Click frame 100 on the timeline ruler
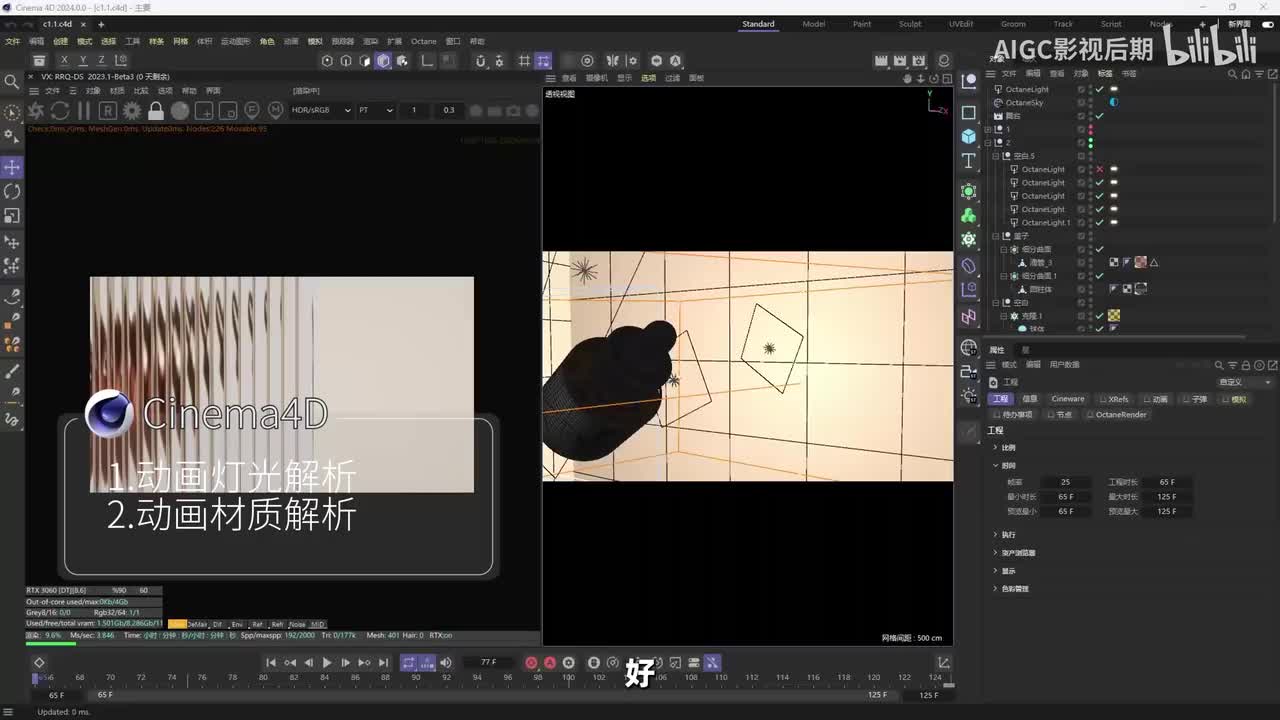Screen dimensions: 1280x720 coord(568,677)
